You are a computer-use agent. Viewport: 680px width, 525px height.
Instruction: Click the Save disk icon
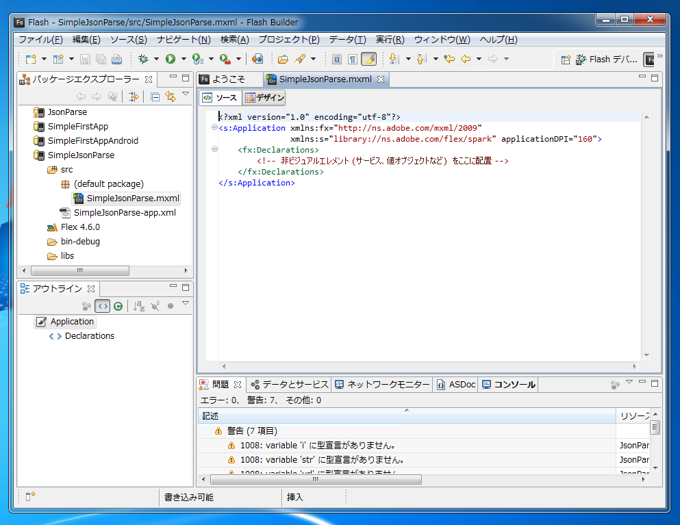coord(85,59)
